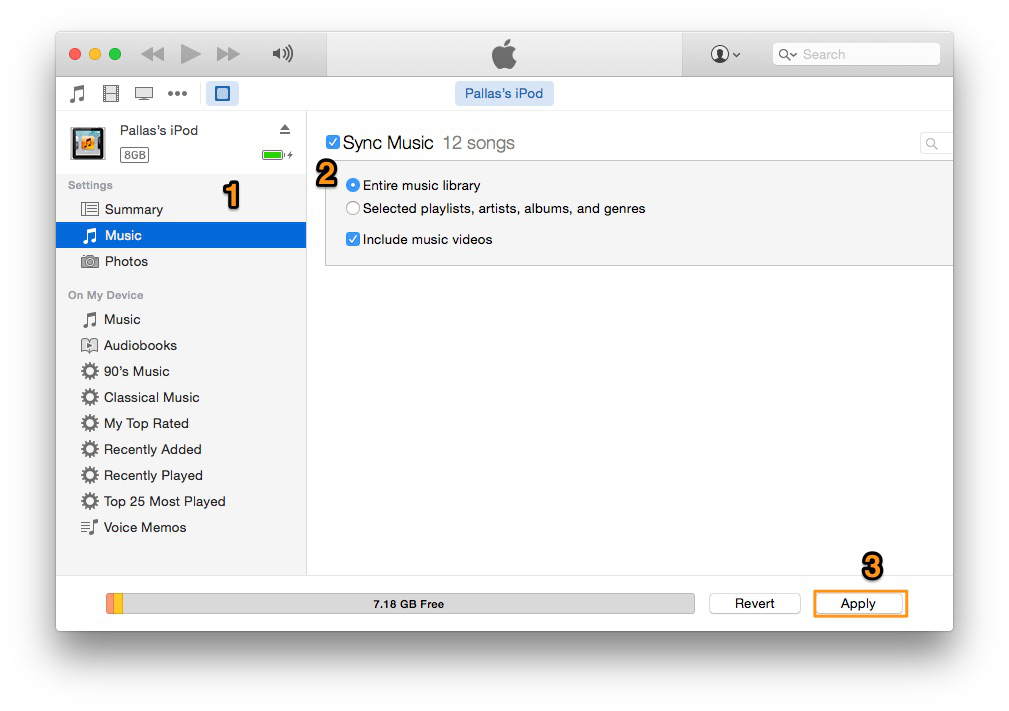This screenshot has width=1009, height=711.
Task: Click the gear icon beside 90's Music
Action: coord(89,371)
